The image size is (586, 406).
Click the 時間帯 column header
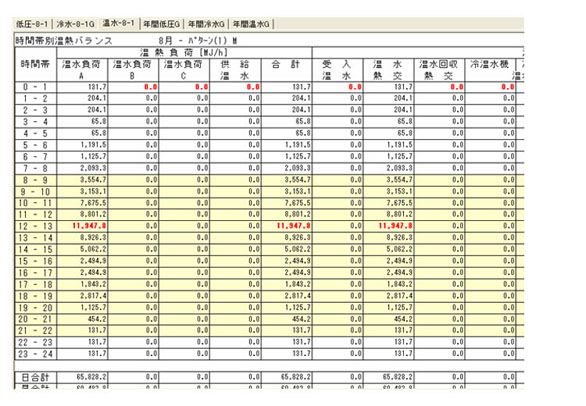[35, 64]
